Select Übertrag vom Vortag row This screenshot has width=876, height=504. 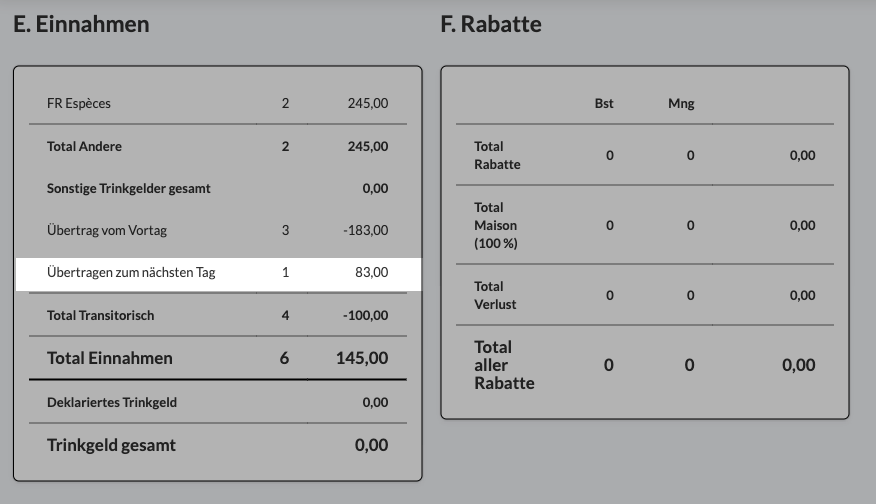coord(218,230)
